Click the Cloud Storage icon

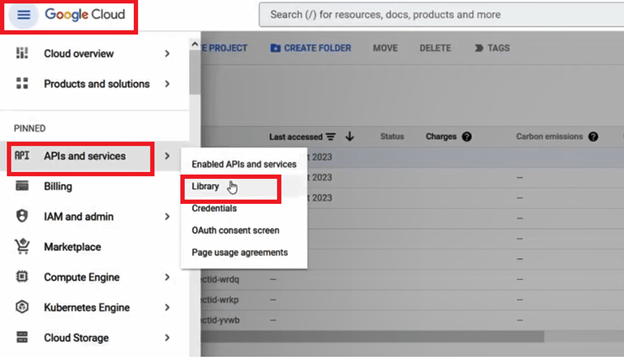(22, 337)
